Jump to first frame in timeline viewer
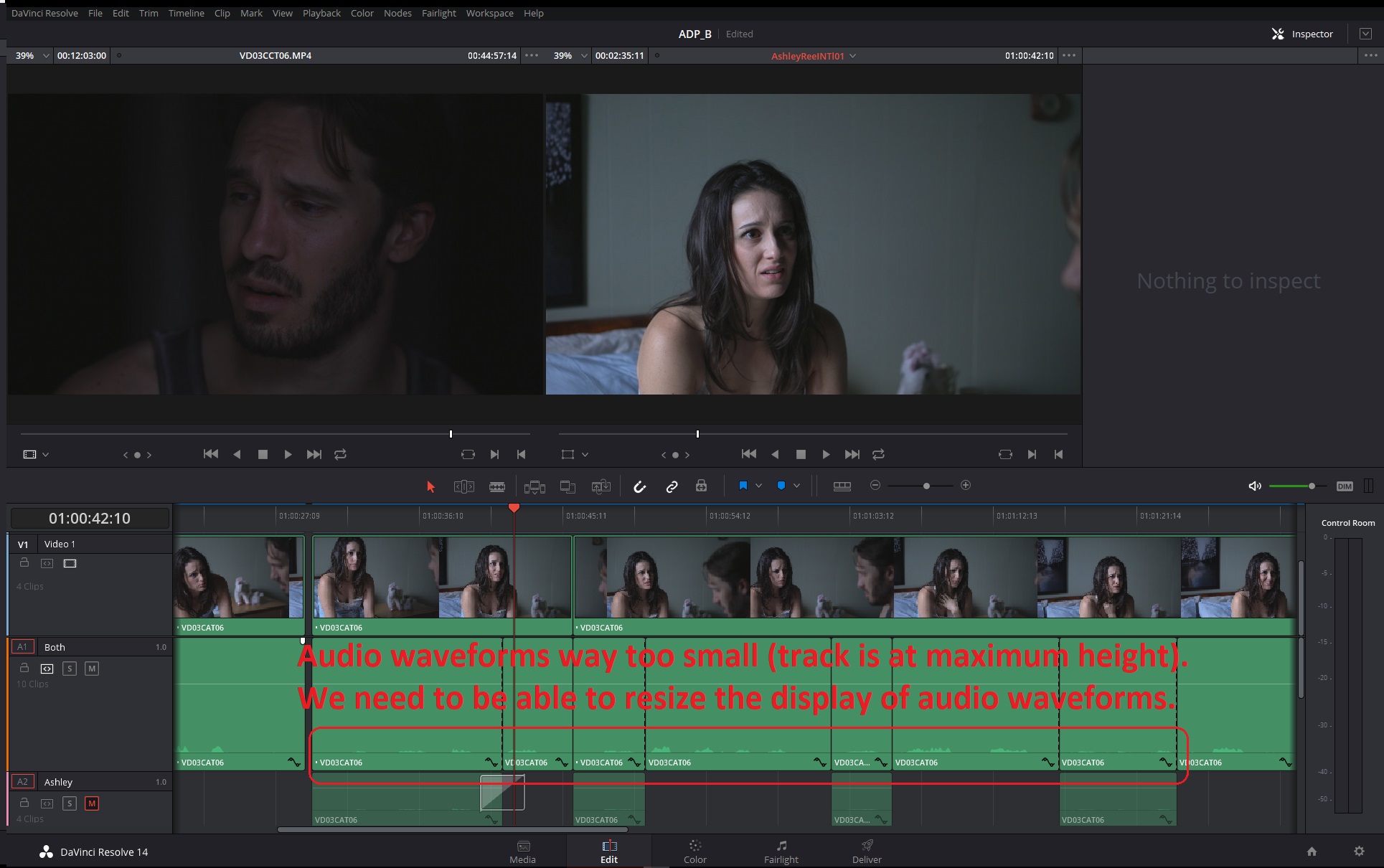The height and width of the screenshot is (868, 1384). point(748,453)
